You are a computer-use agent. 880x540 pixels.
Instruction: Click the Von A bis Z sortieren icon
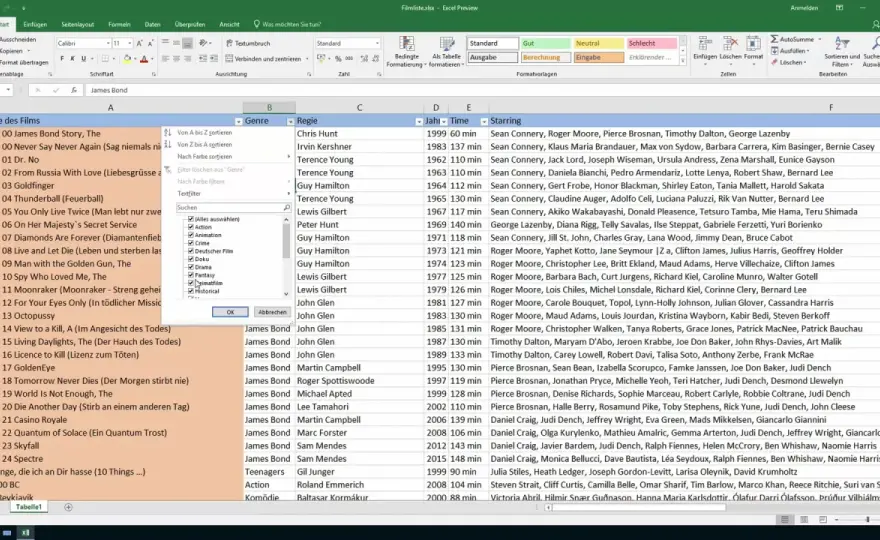[x=167, y=132]
